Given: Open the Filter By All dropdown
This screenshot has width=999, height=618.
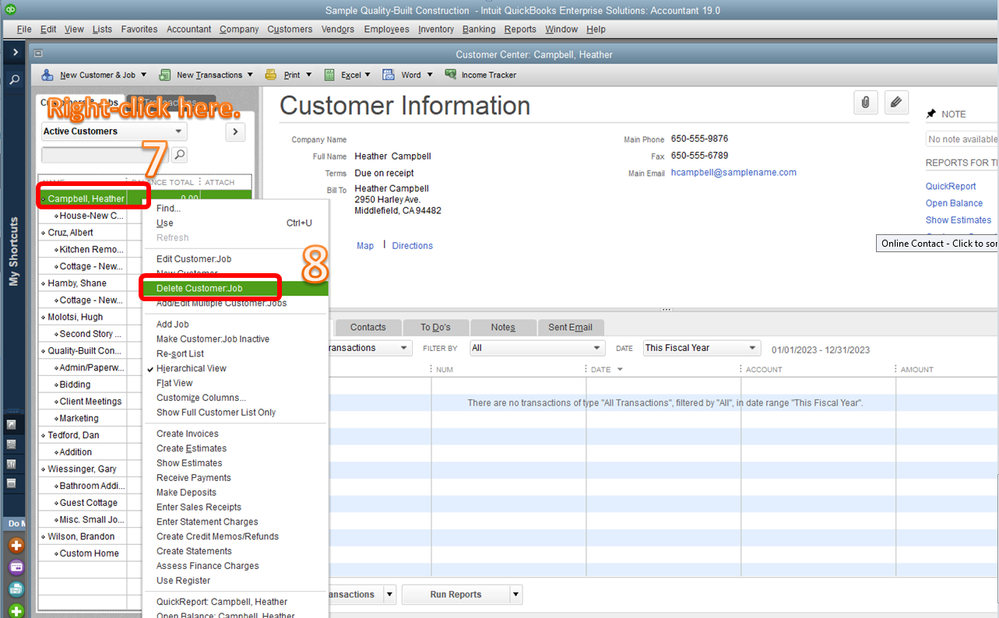Looking at the screenshot, I should pyautogui.click(x=536, y=348).
